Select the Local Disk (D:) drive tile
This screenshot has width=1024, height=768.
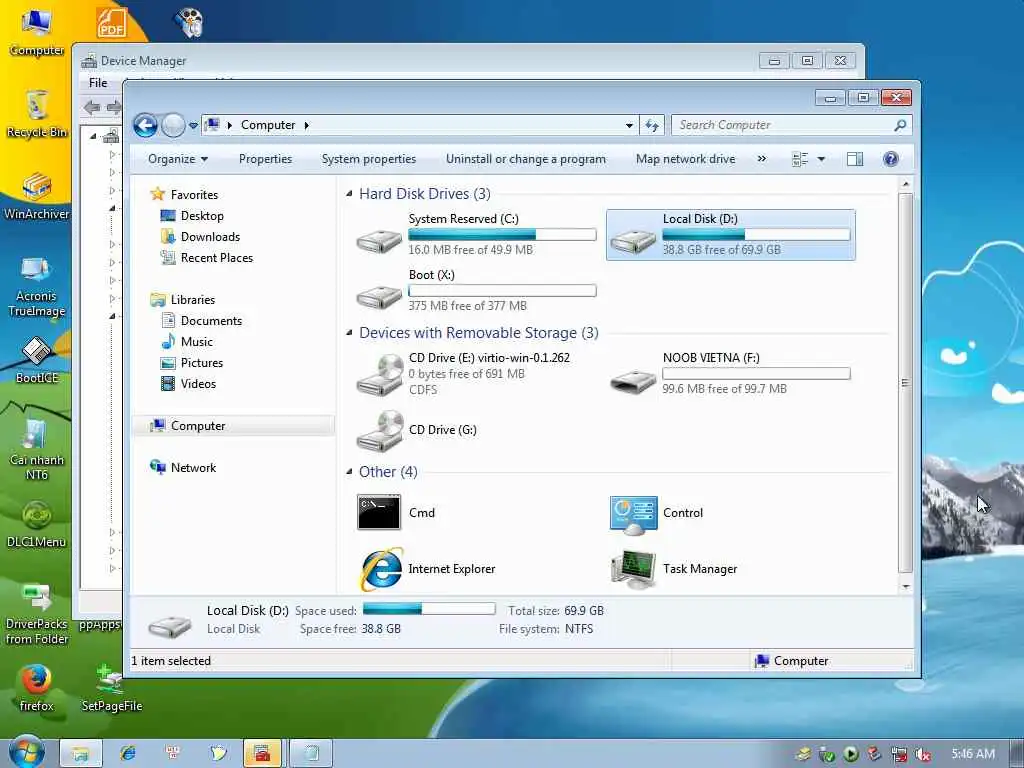point(731,234)
